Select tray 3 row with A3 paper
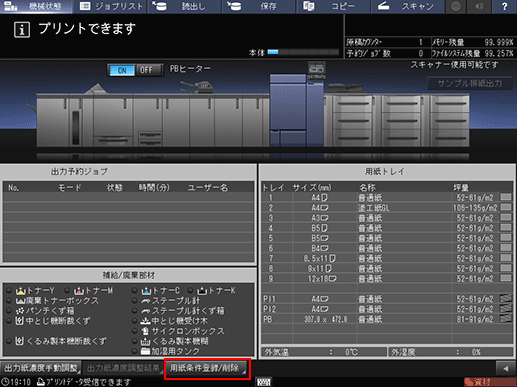 (387, 218)
